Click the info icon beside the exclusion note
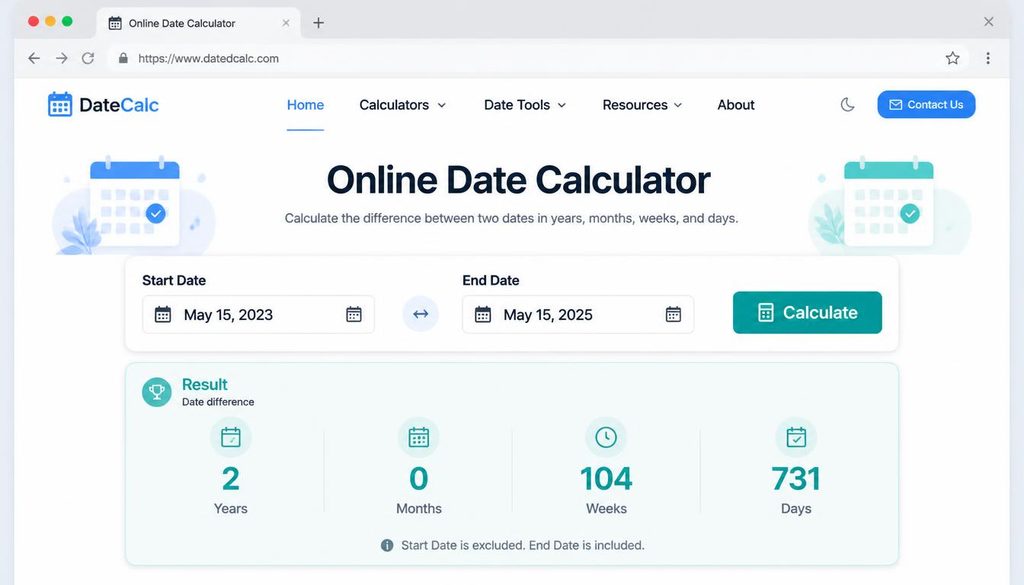The width and height of the screenshot is (1024, 585). 387,545
